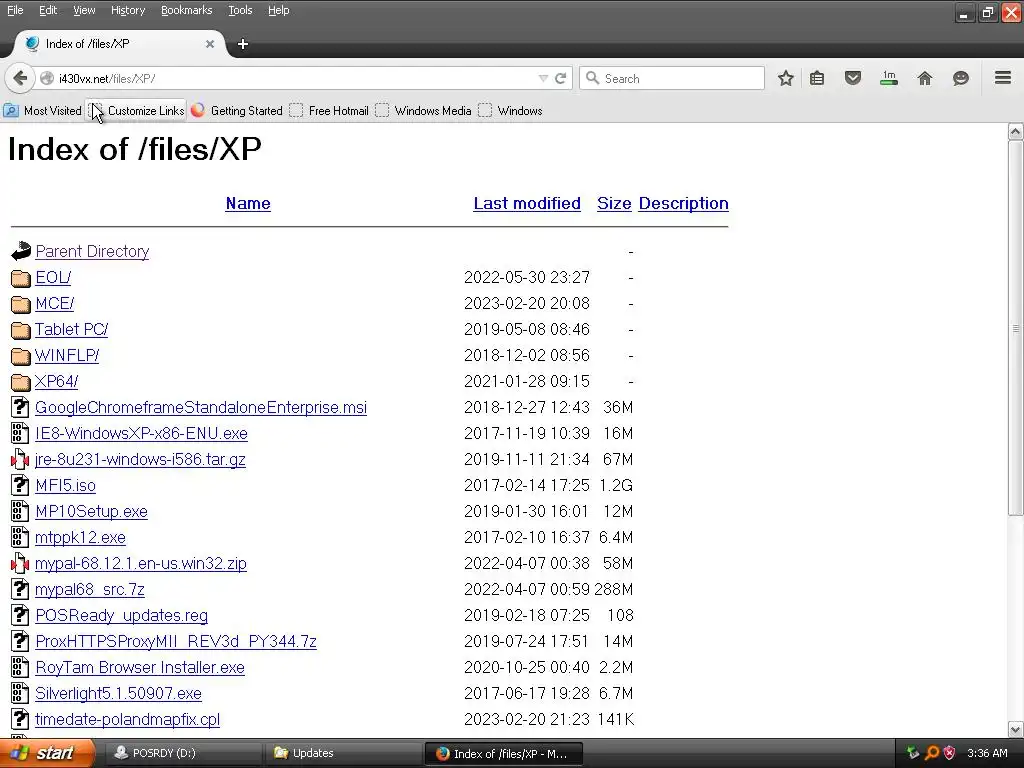Download mtppk12.exe link
Image resolution: width=1024 pixels, height=768 pixels.
pyautogui.click(x=80, y=537)
